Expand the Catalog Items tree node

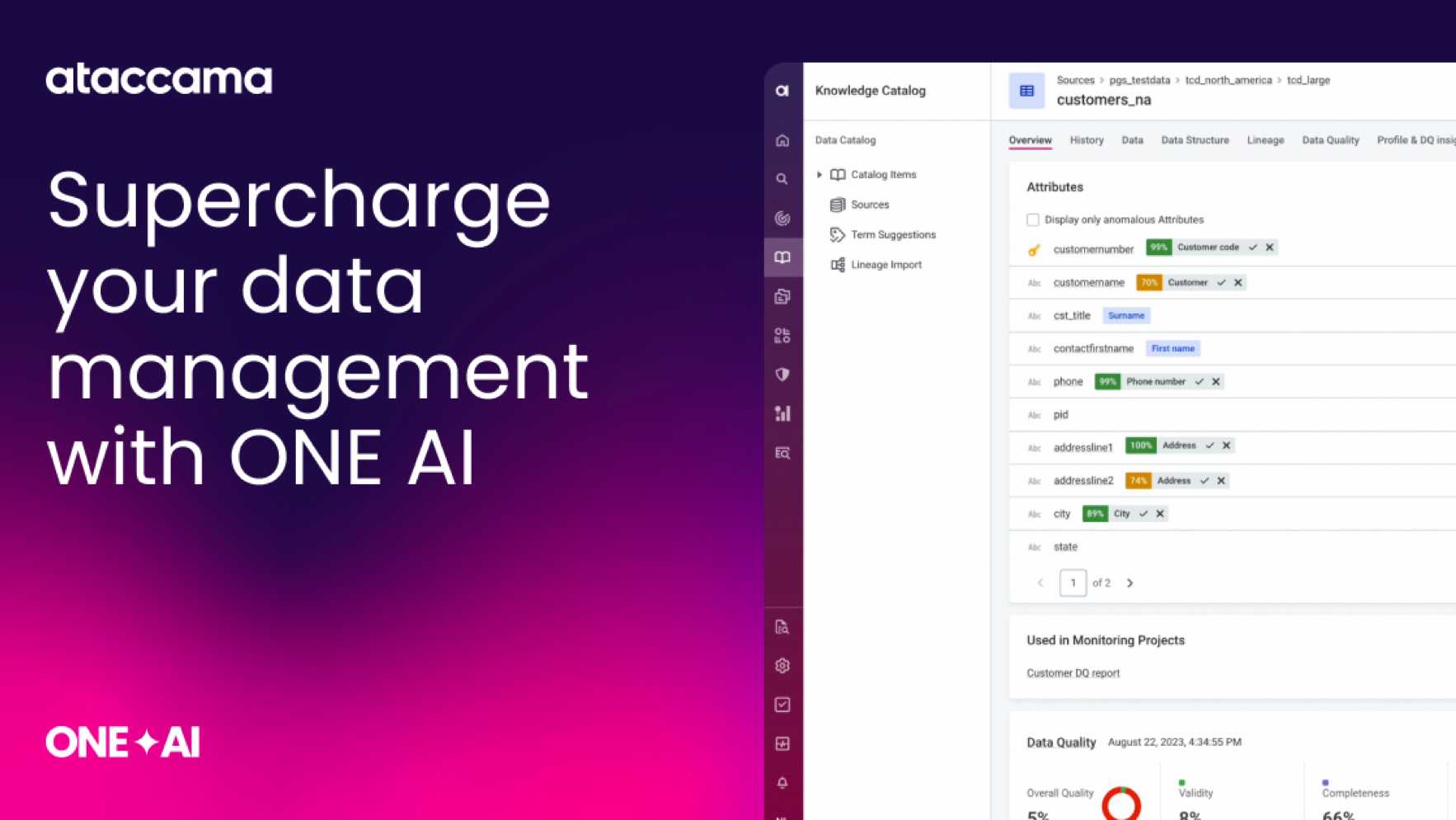click(x=820, y=174)
